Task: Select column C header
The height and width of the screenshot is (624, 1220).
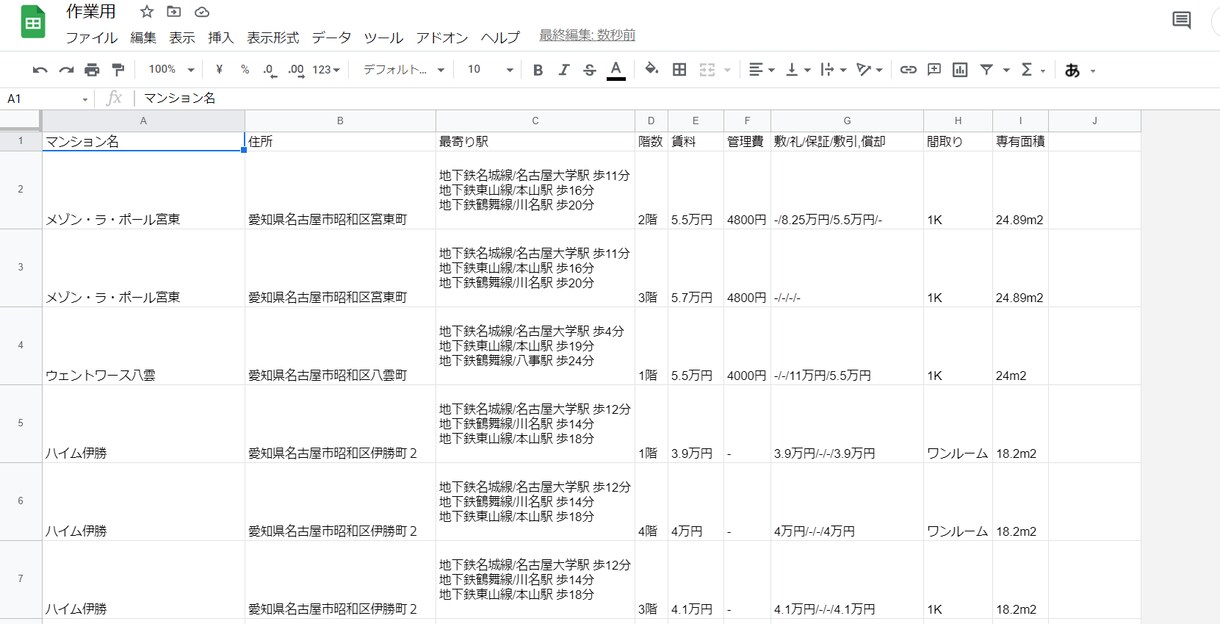Action: [x=535, y=121]
